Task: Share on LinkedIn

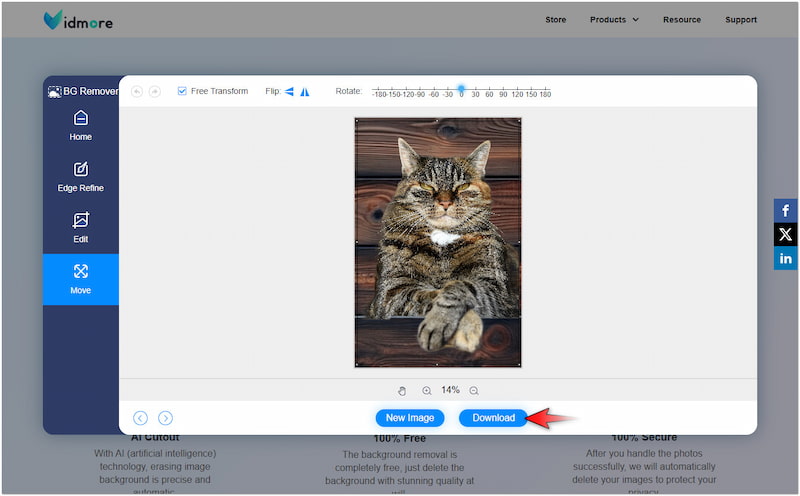Action: click(x=785, y=258)
